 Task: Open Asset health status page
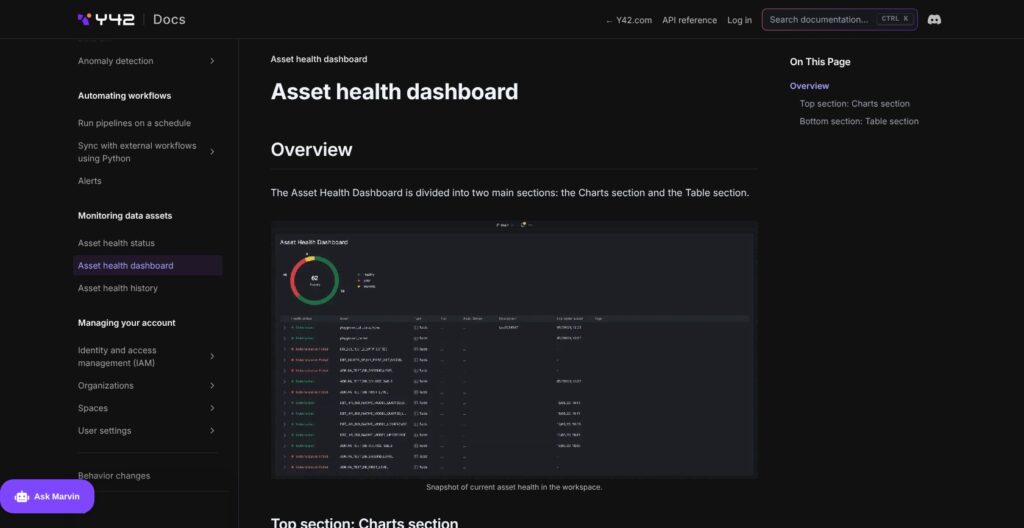[116, 243]
